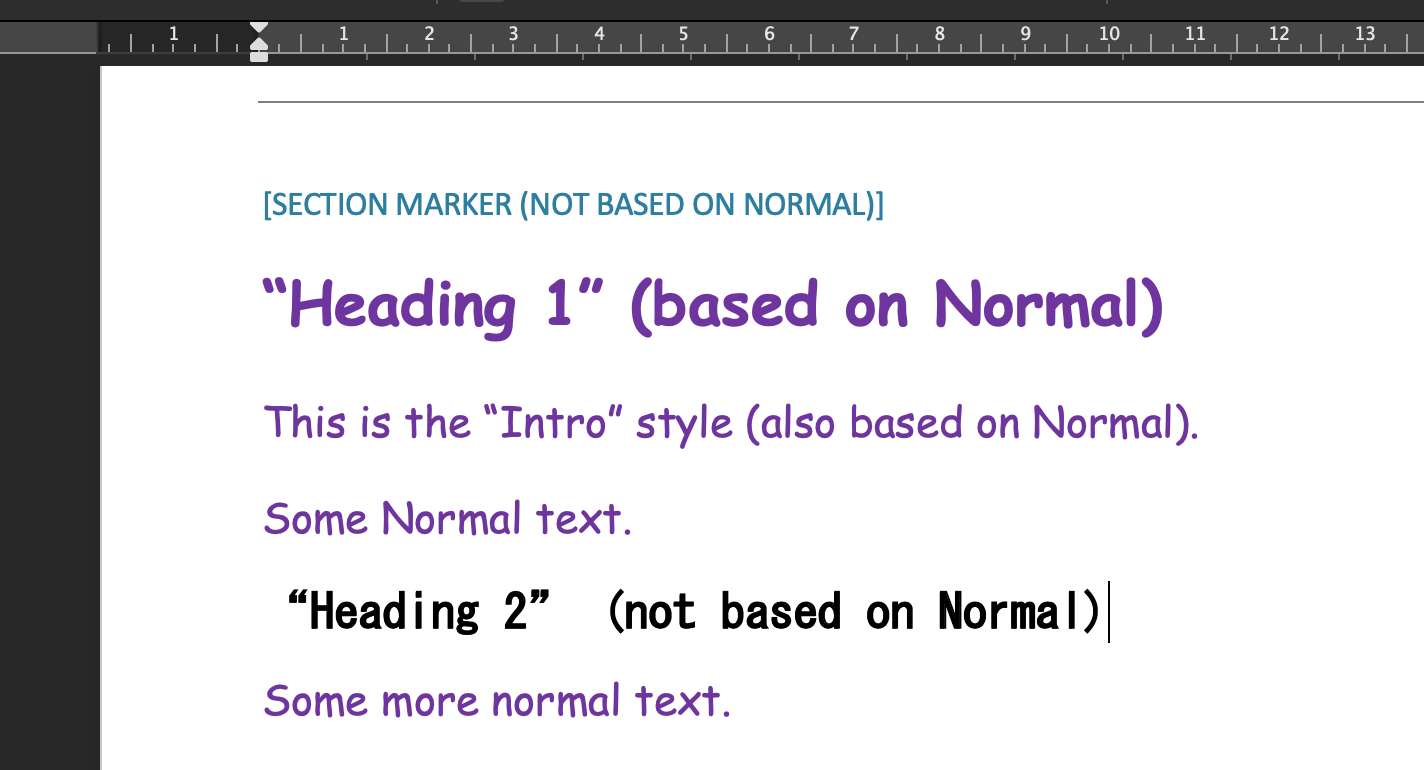Click the "Some Normal text." line
This screenshot has height=770, width=1424.
448,519
